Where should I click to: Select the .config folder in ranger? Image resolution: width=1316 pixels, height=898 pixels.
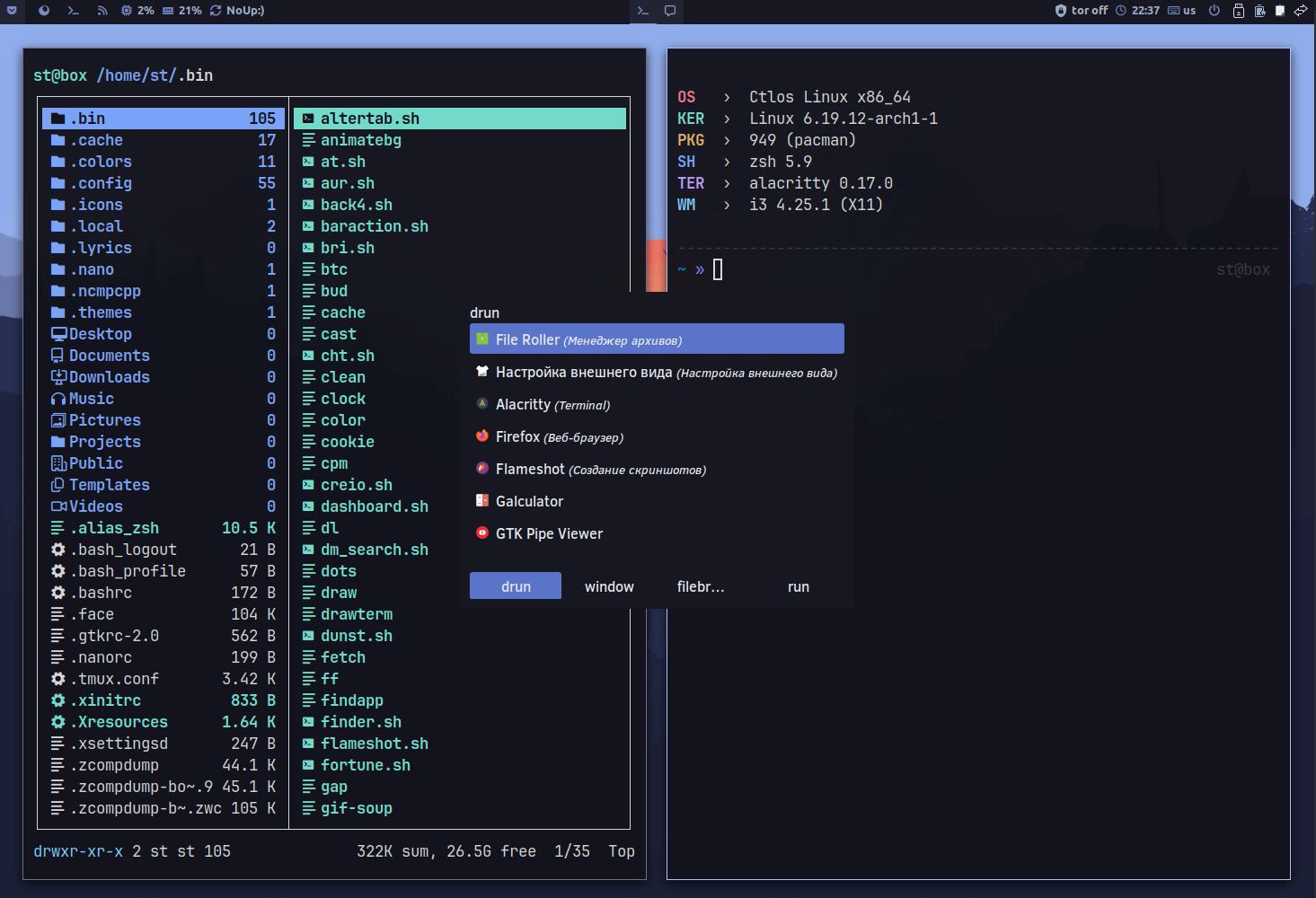click(163, 183)
